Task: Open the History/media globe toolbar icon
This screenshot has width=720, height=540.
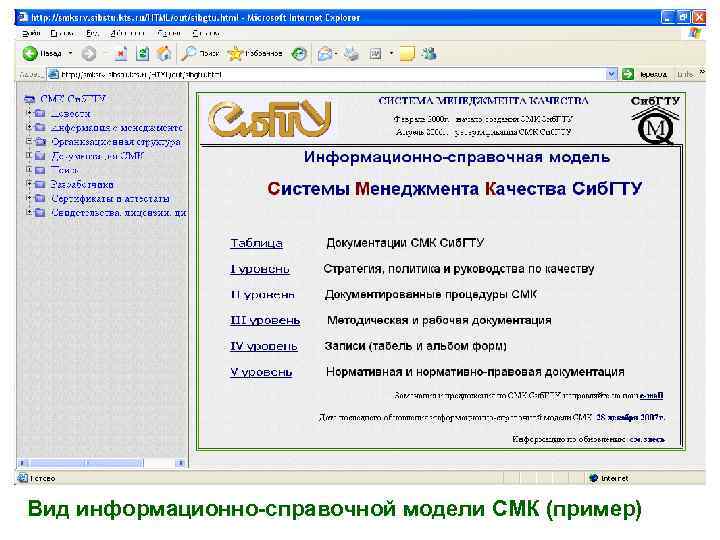Action: pyautogui.click(x=299, y=54)
